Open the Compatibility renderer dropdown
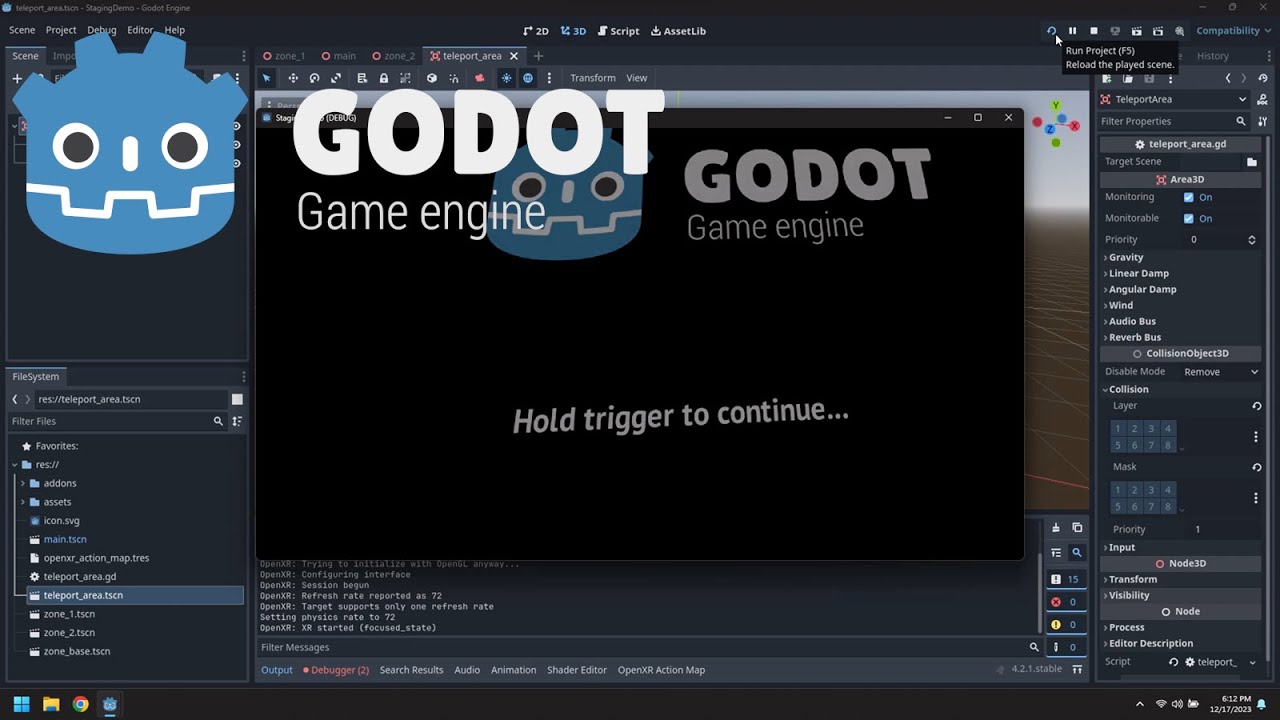Image resolution: width=1280 pixels, height=720 pixels. (x=1234, y=31)
